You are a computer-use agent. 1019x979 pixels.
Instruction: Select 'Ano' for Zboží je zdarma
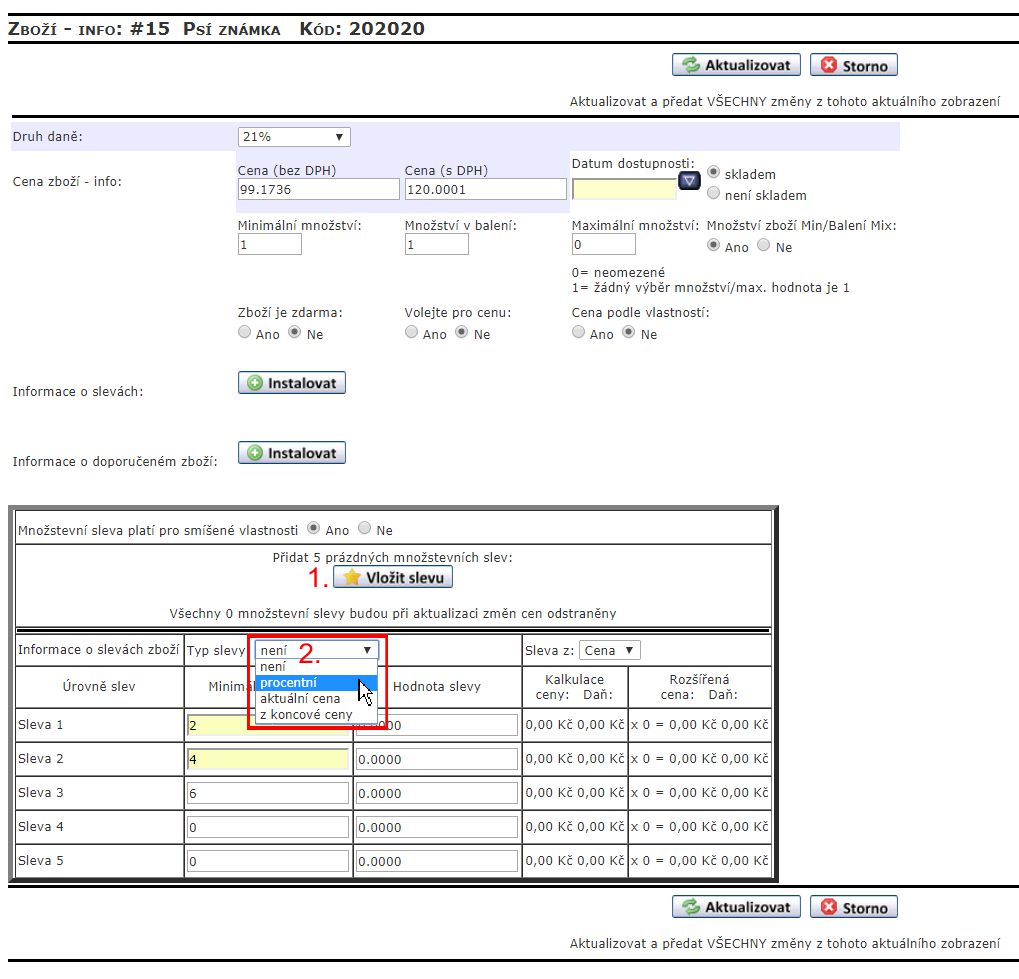[x=245, y=333]
